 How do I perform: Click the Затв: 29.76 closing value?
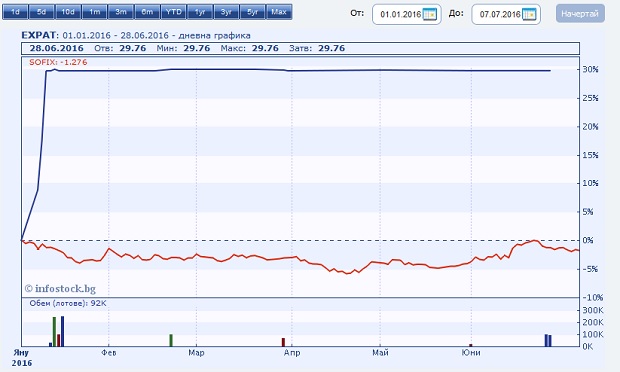[317, 48]
